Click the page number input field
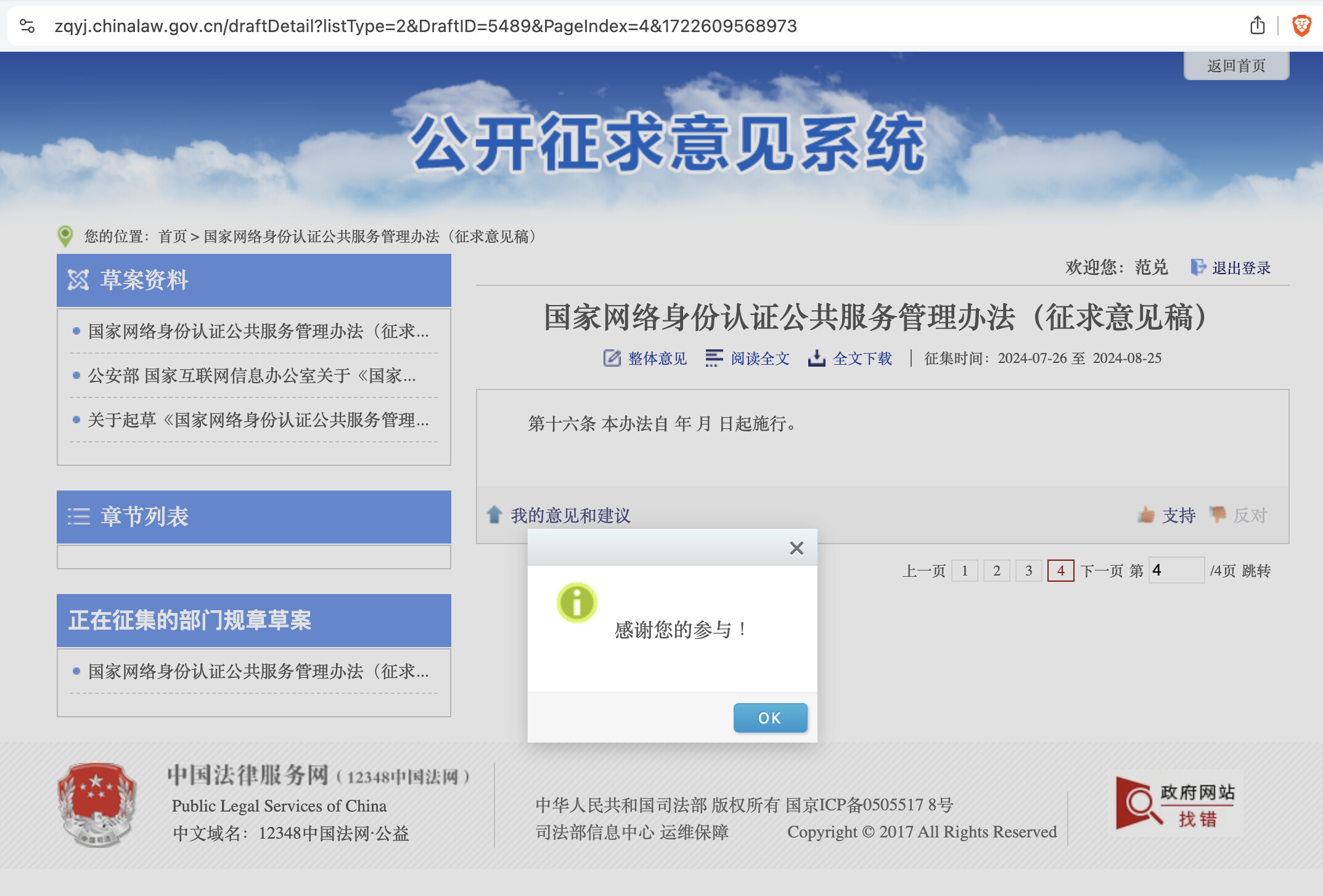1323x896 pixels. coord(1176,571)
